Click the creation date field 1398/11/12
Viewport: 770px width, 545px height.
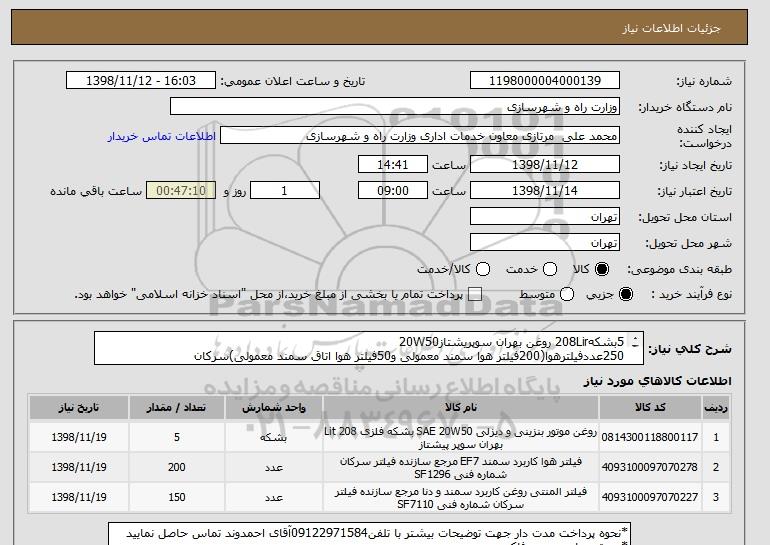[545, 164]
